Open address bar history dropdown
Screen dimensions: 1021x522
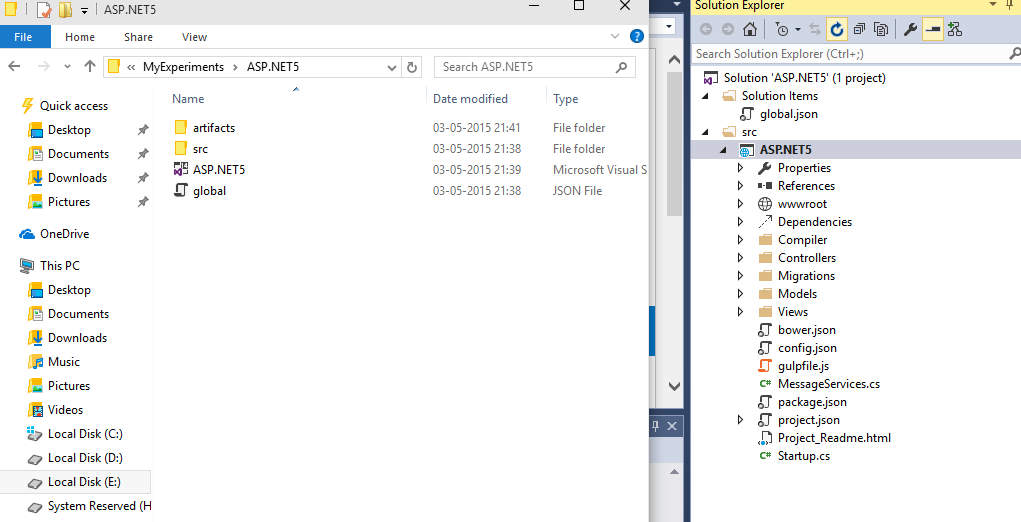point(391,67)
